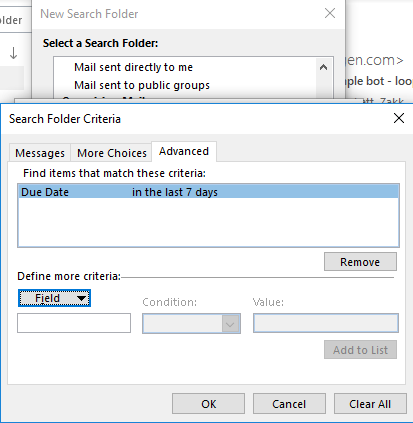Select the Due Date criteria row
Screen dimensions: 413x423
click(x=208, y=192)
